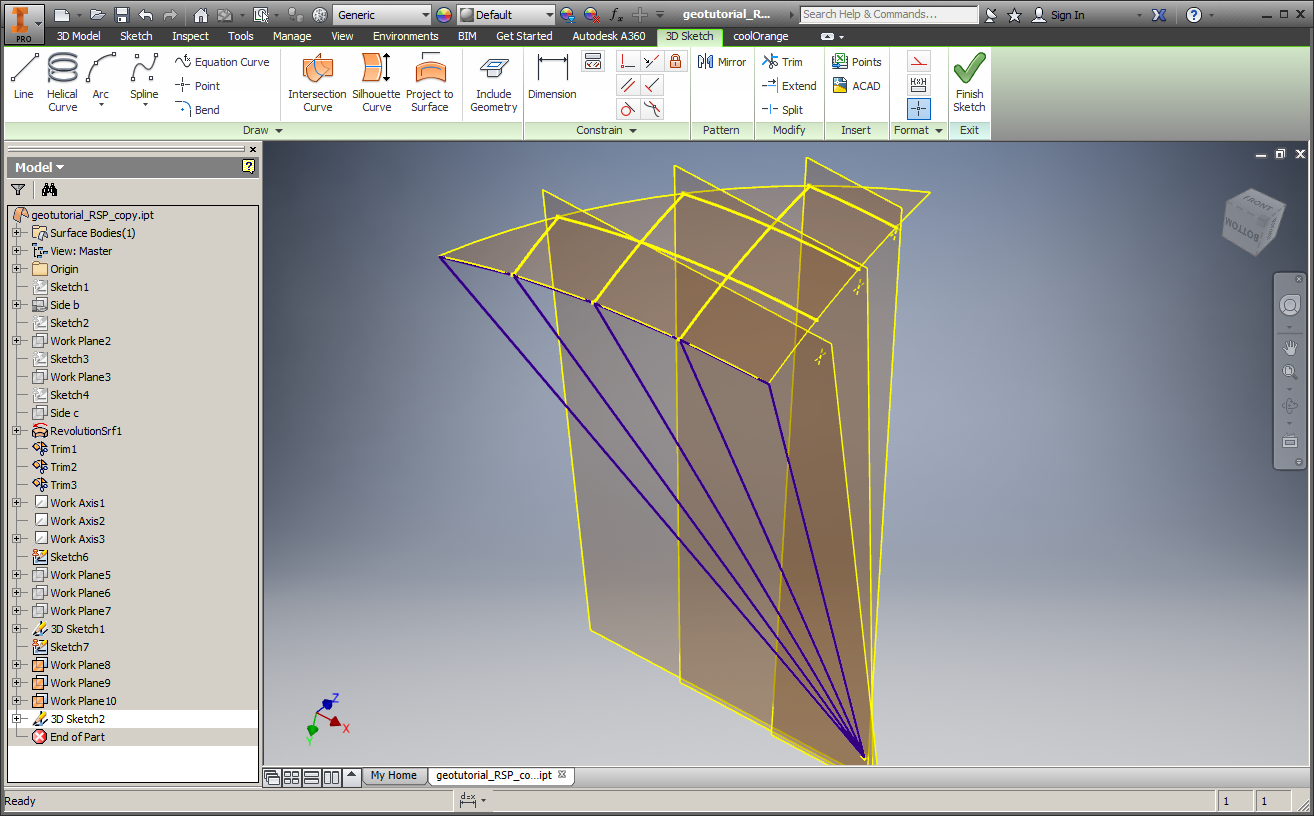Viewport: 1314px width, 816px height.
Task: Click the Save icon in quick access toolbar
Action: point(121,15)
